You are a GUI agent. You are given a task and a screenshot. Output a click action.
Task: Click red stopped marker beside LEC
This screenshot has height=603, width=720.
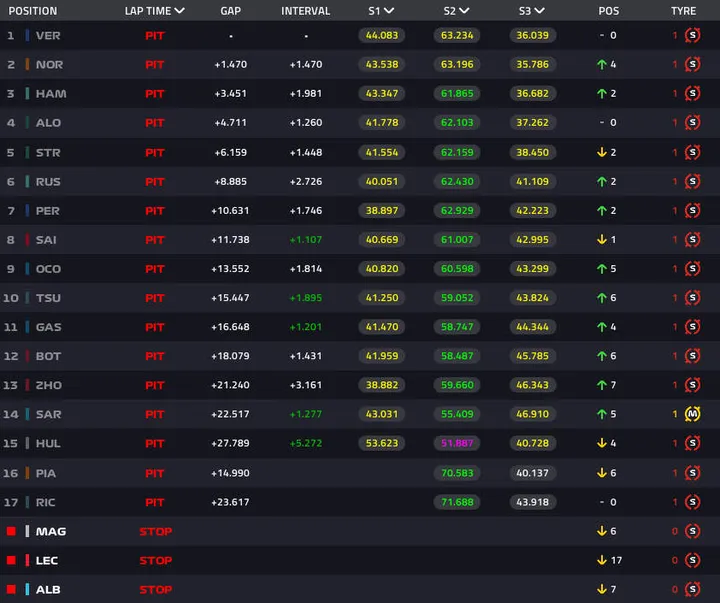click(x=11, y=560)
